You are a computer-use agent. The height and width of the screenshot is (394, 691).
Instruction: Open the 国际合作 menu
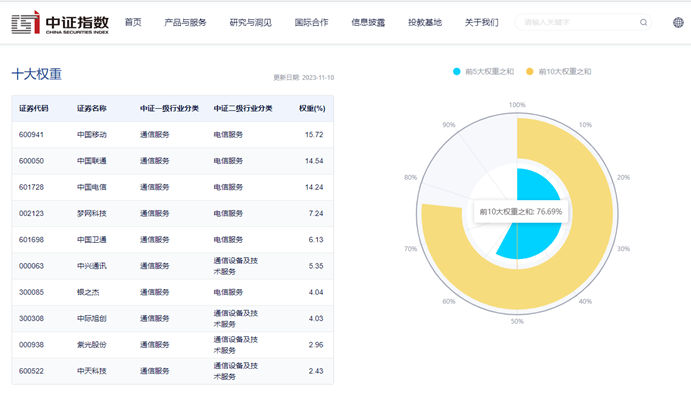[311, 22]
